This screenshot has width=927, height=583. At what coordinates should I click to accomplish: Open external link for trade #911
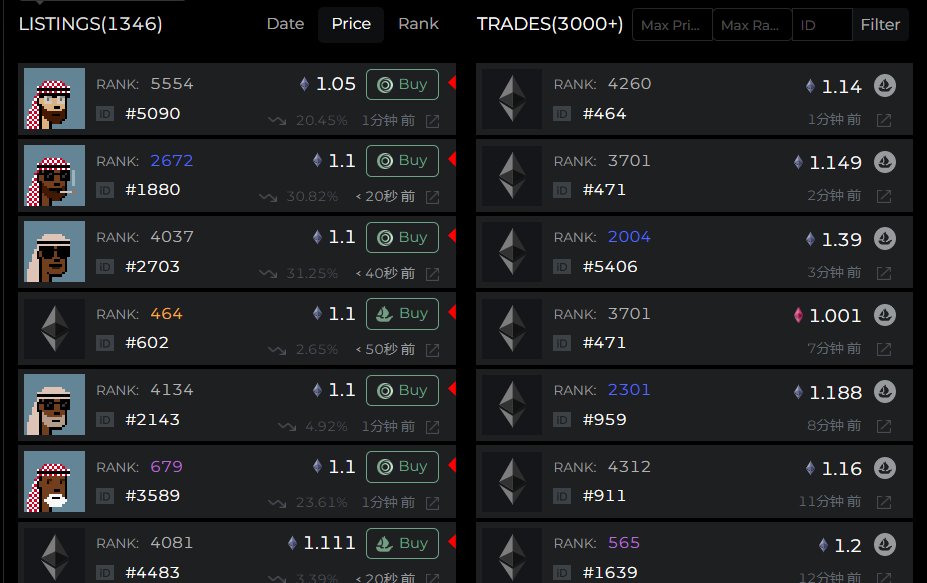884,502
